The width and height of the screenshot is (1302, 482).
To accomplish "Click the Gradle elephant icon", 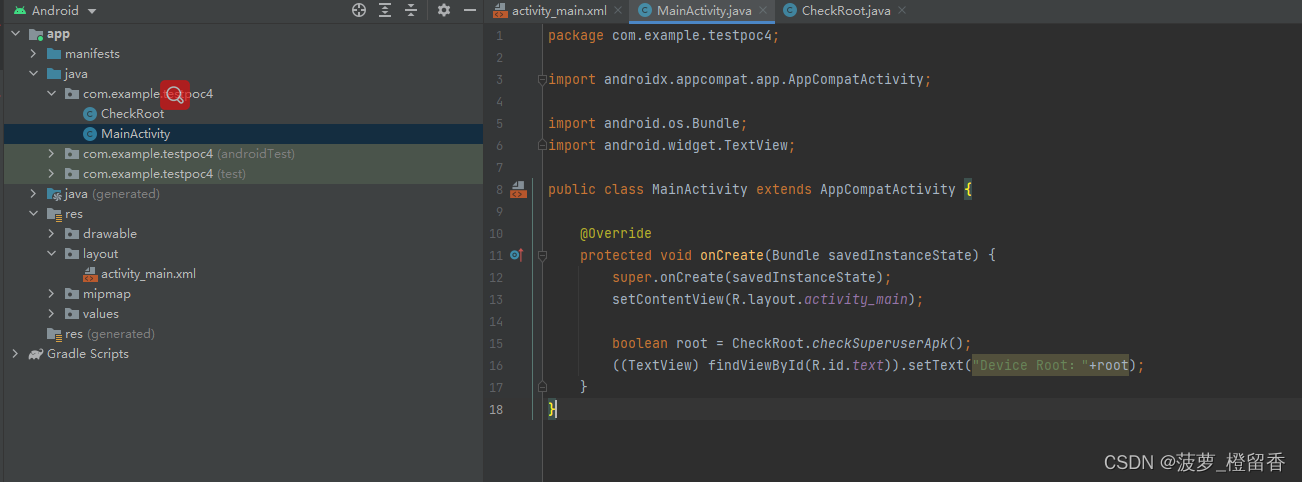I will [x=36, y=354].
